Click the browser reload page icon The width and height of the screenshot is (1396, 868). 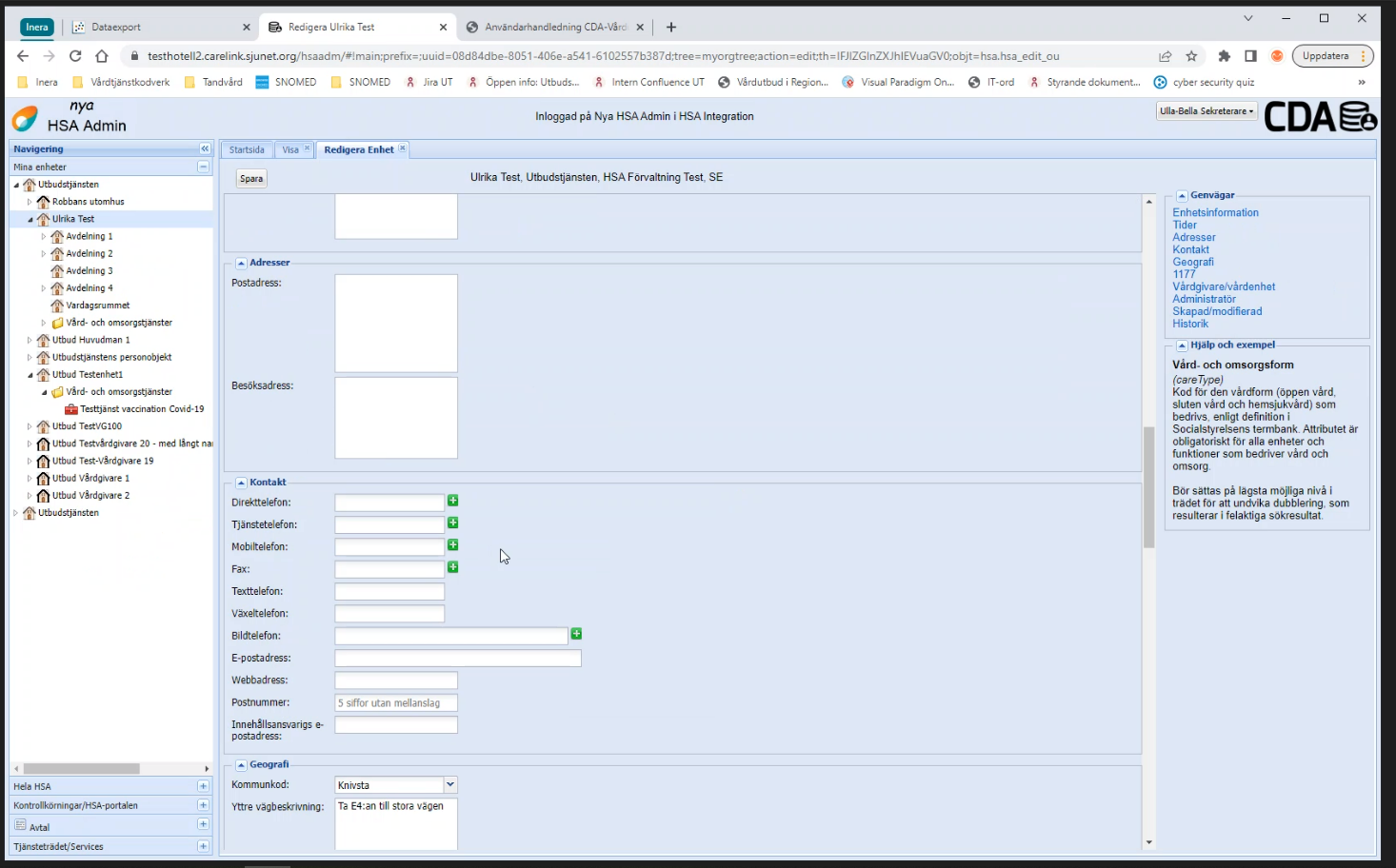click(75, 56)
